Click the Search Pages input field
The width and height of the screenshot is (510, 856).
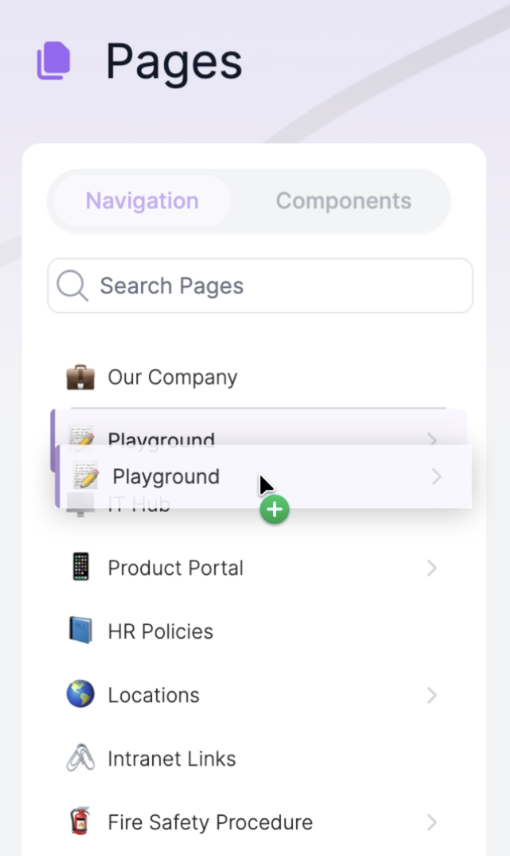pos(260,286)
